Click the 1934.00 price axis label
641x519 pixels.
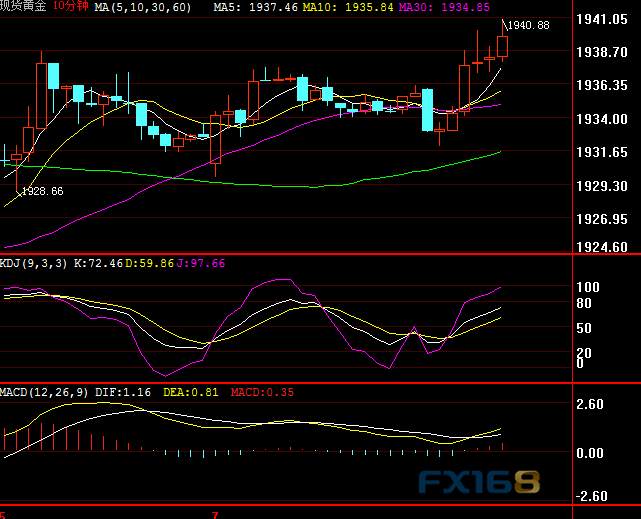pos(601,119)
